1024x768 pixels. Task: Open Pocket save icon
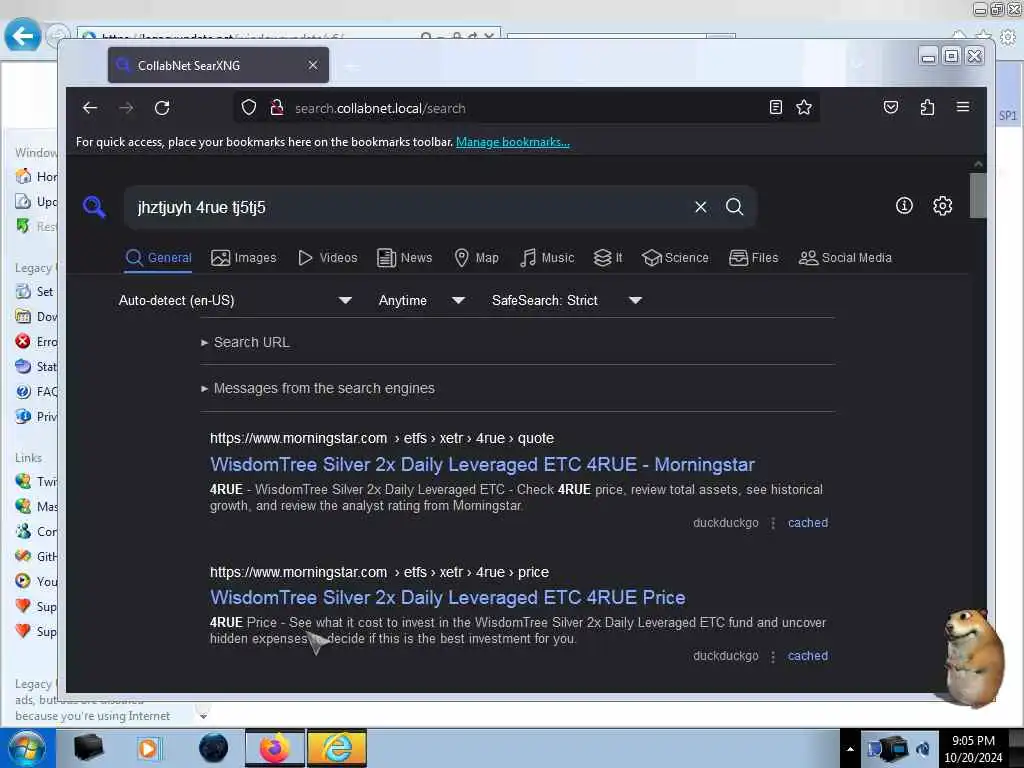(891, 108)
